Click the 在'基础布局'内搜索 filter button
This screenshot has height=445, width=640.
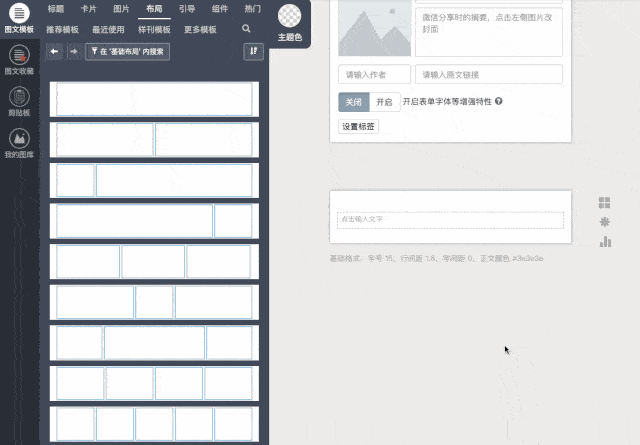(x=127, y=52)
